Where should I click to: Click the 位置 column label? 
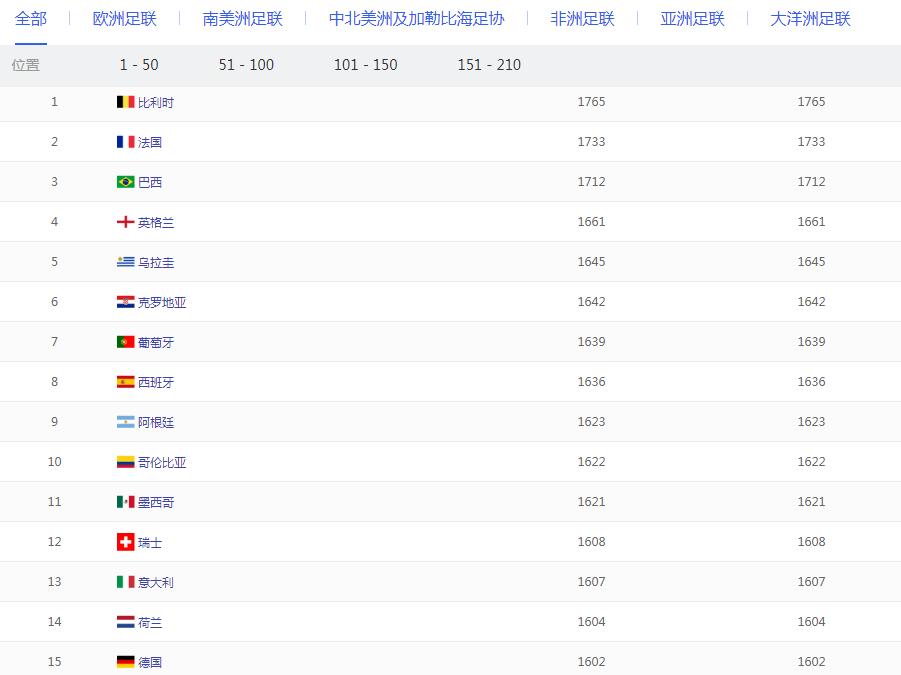coord(26,65)
